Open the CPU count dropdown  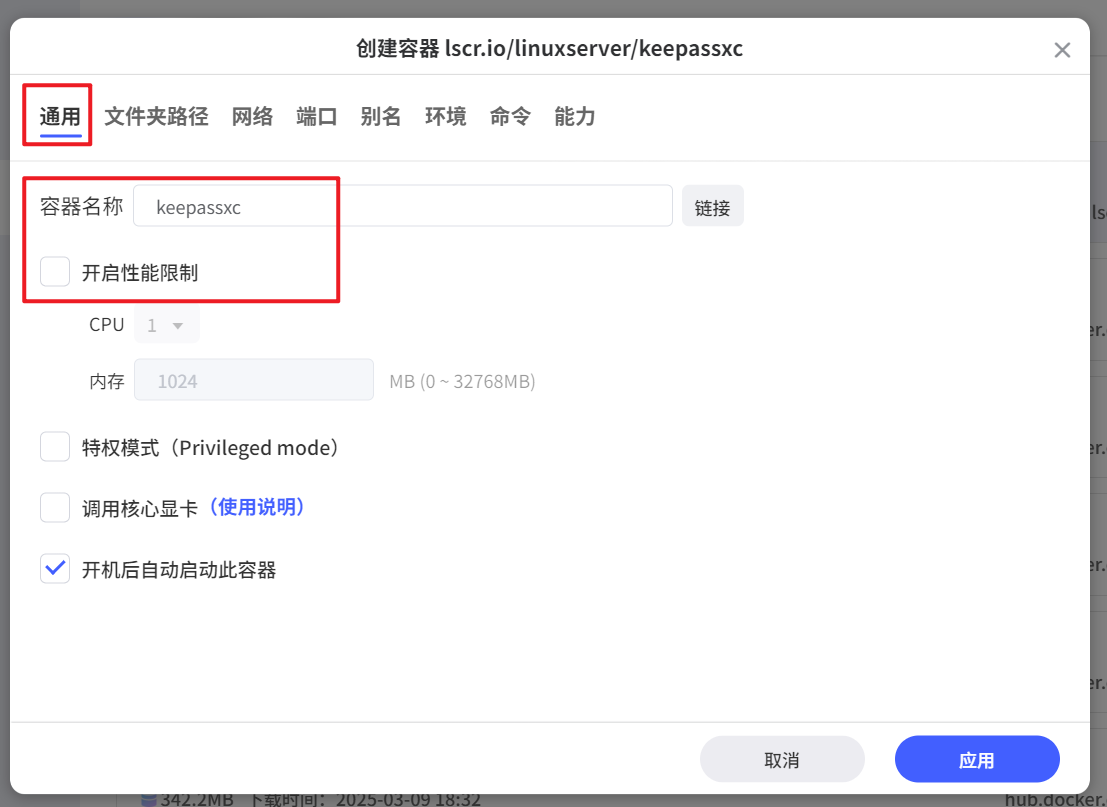(167, 325)
